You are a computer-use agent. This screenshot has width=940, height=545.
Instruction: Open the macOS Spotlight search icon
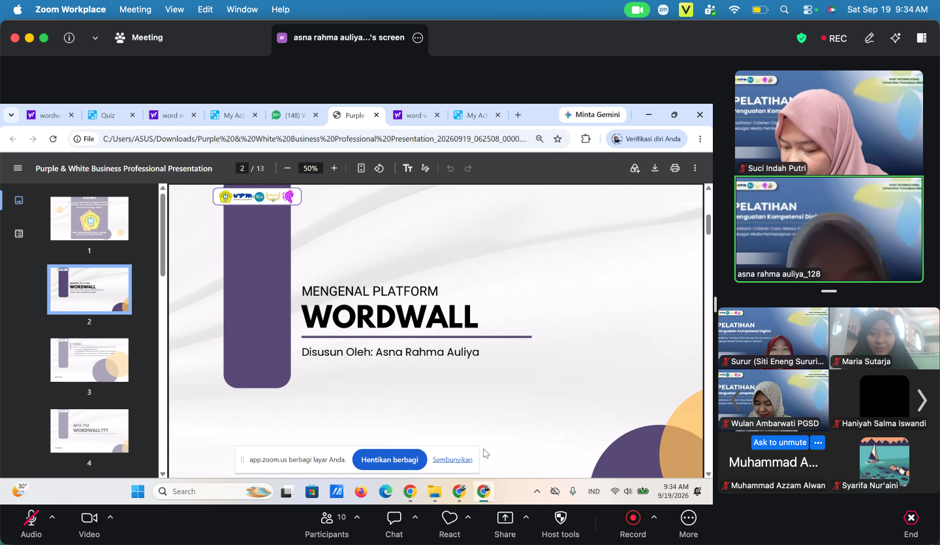(784, 10)
